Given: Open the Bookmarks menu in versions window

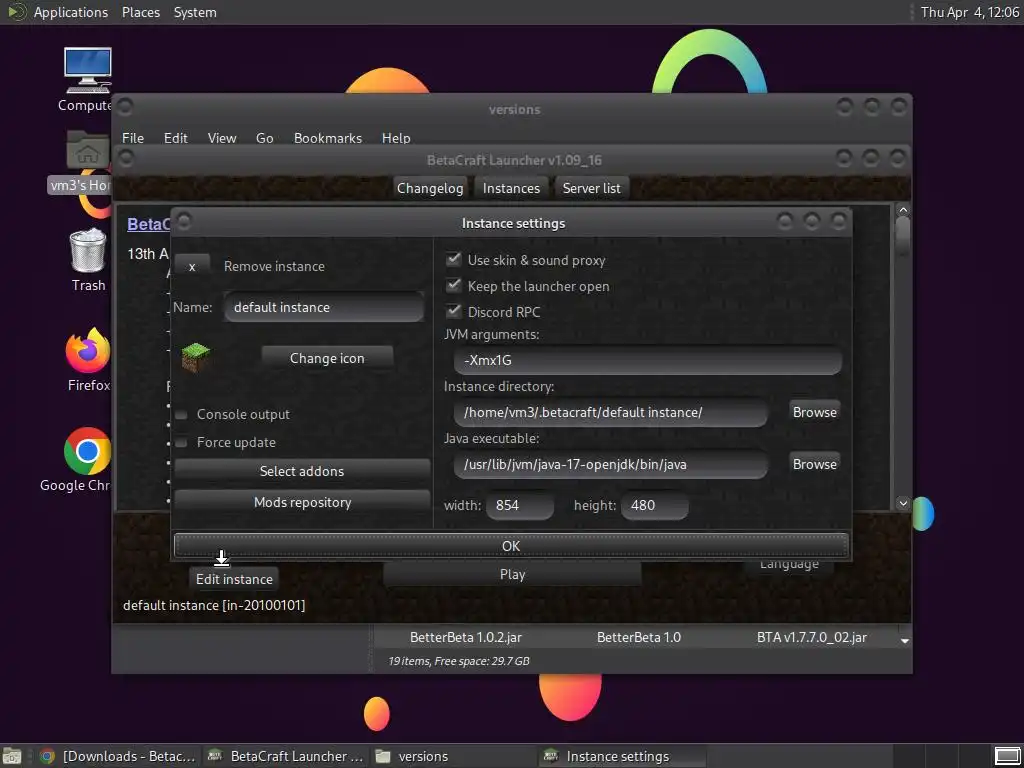Looking at the screenshot, I should click(328, 138).
